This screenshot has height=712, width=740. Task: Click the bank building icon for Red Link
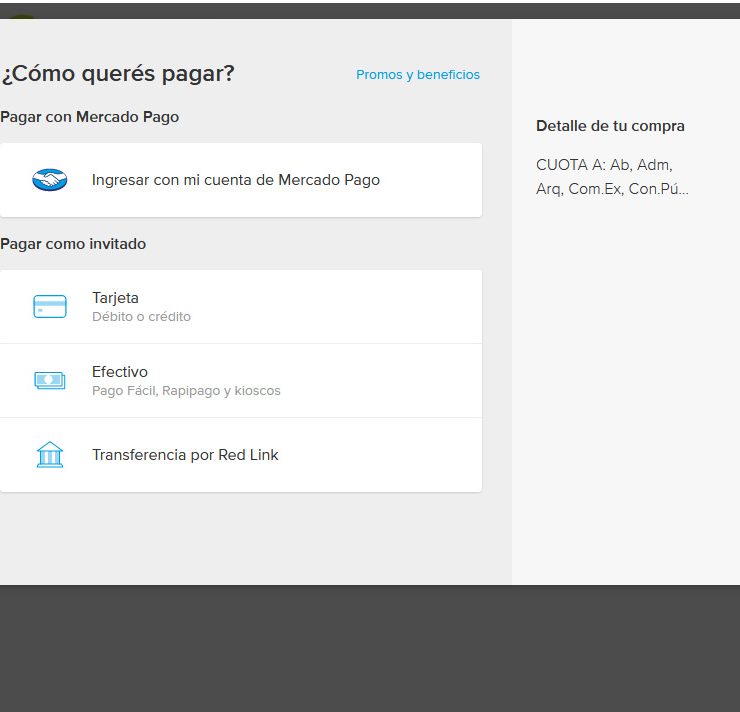50,454
